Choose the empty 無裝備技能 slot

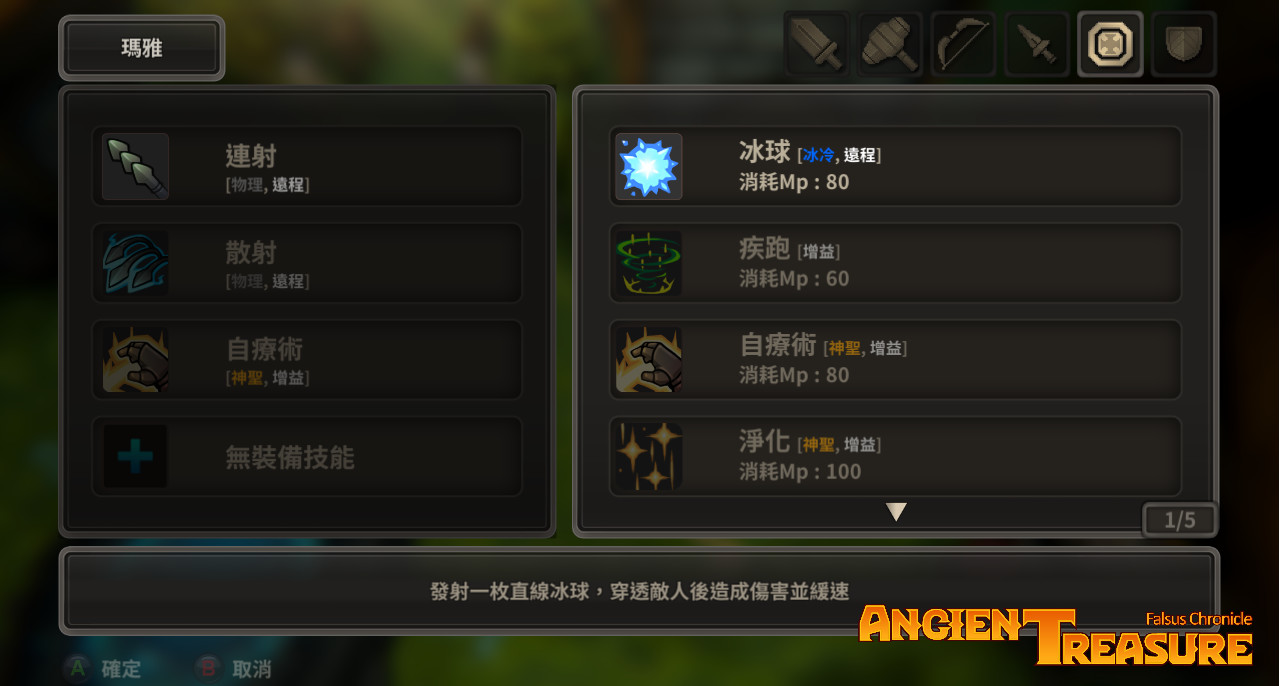(x=307, y=457)
